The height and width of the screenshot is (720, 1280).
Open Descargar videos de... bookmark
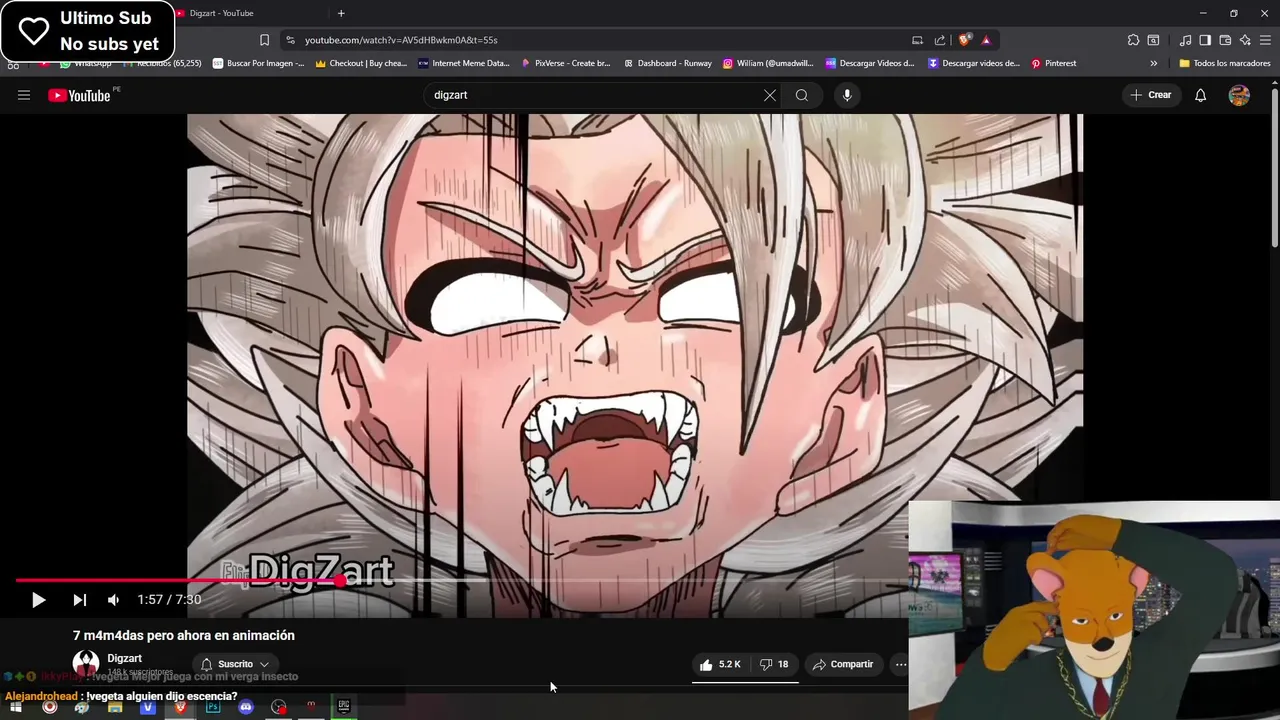click(x=974, y=63)
